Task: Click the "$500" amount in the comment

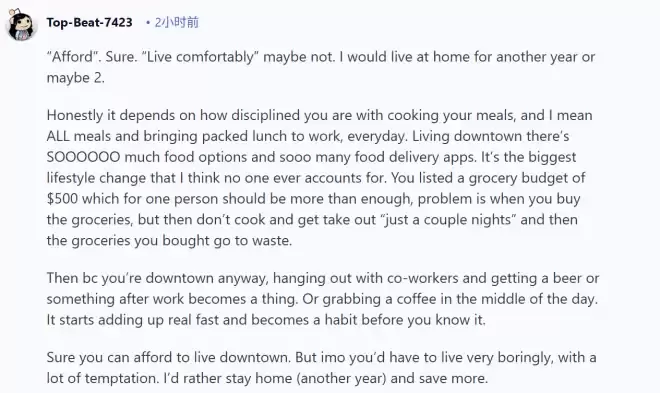Action: [62, 199]
